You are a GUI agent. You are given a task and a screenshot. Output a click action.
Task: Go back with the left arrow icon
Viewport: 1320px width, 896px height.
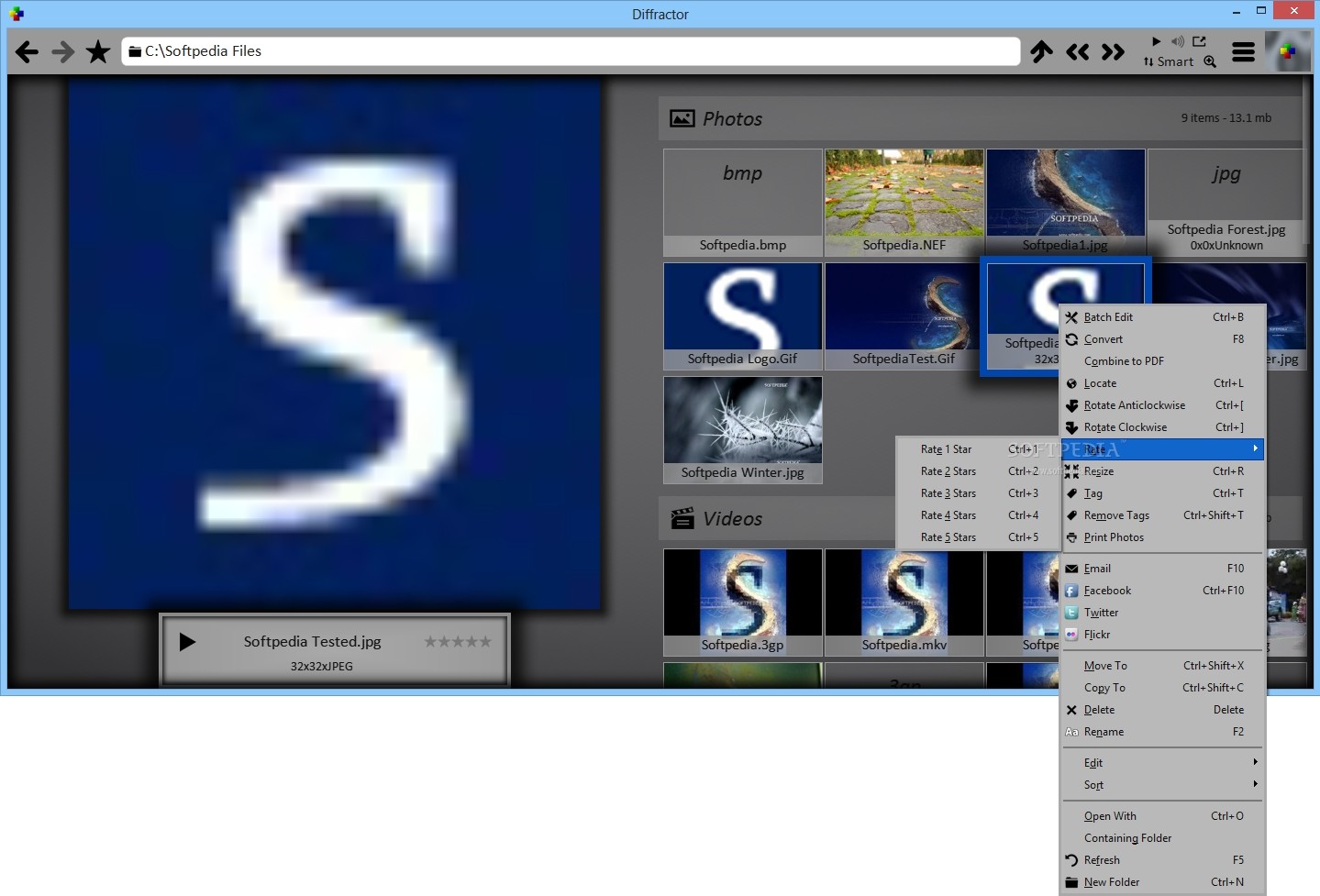click(x=27, y=52)
